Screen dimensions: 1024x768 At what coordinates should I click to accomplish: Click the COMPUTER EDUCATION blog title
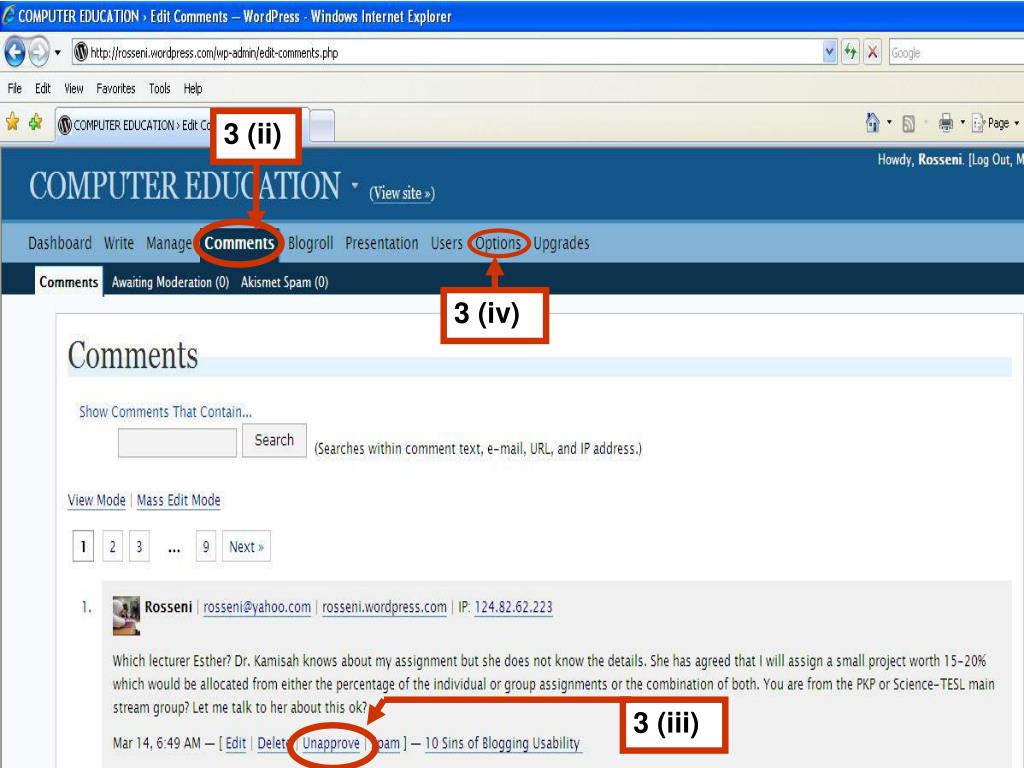(185, 186)
